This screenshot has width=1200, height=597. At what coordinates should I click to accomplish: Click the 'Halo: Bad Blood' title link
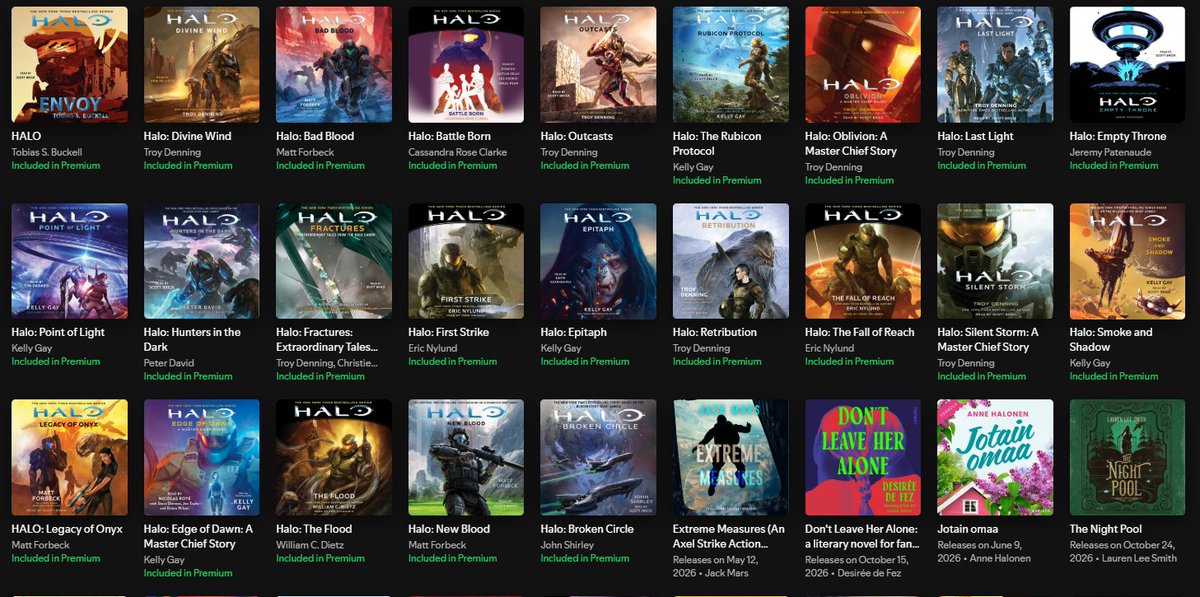point(315,136)
